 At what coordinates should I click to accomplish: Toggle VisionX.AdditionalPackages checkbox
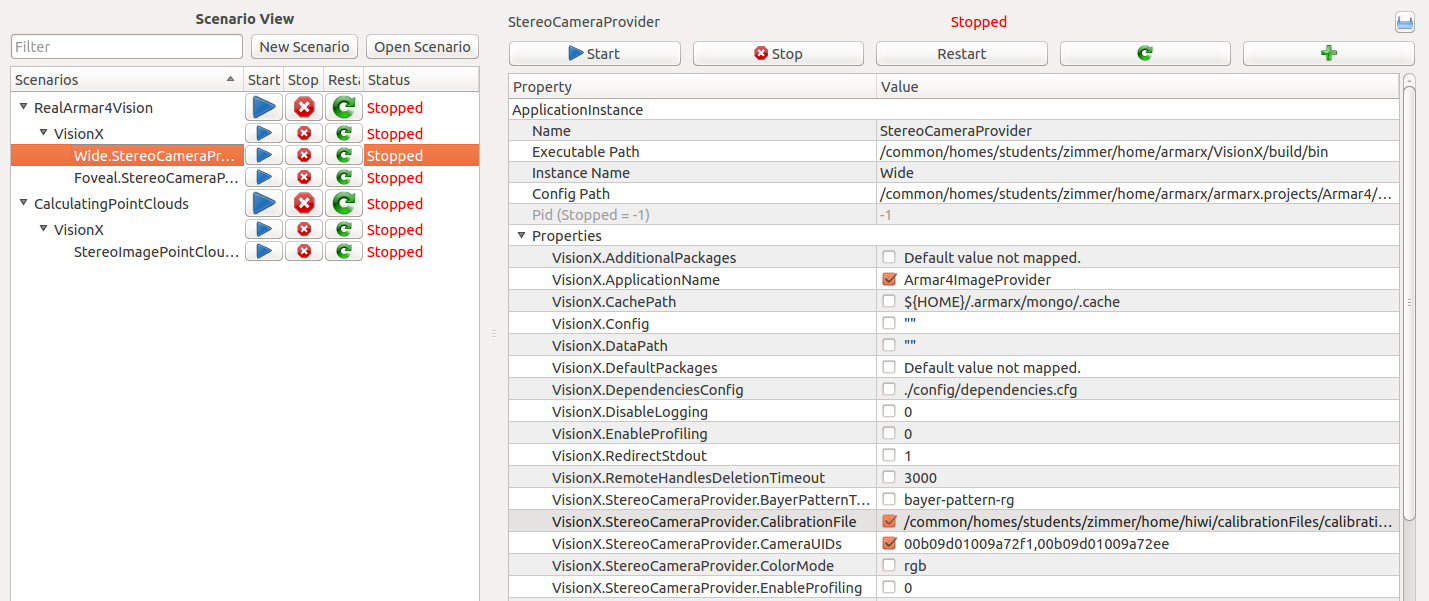coord(889,257)
